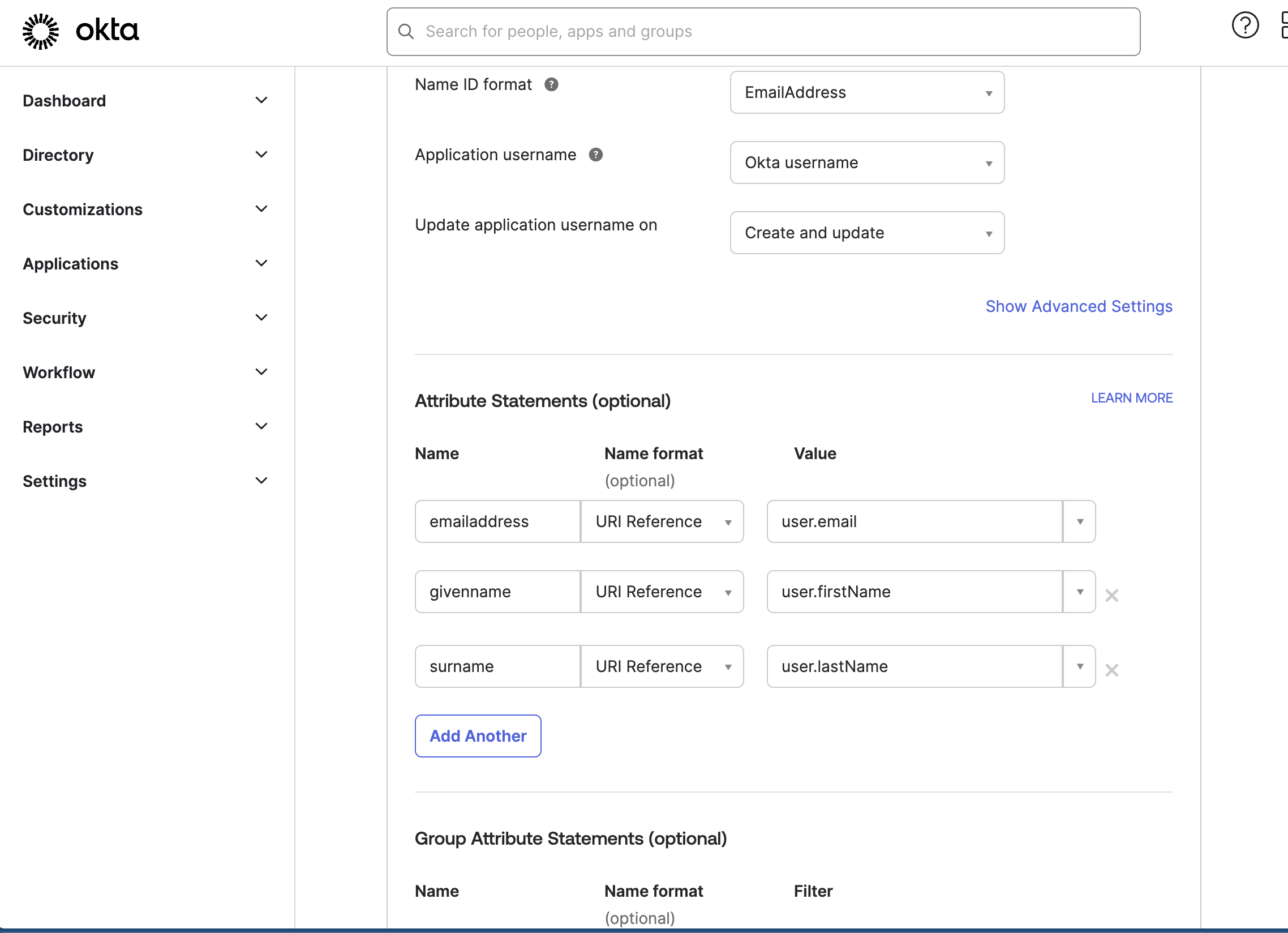The width and height of the screenshot is (1288, 933).
Task: Click the search magnifier icon
Action: click(406, 31)
